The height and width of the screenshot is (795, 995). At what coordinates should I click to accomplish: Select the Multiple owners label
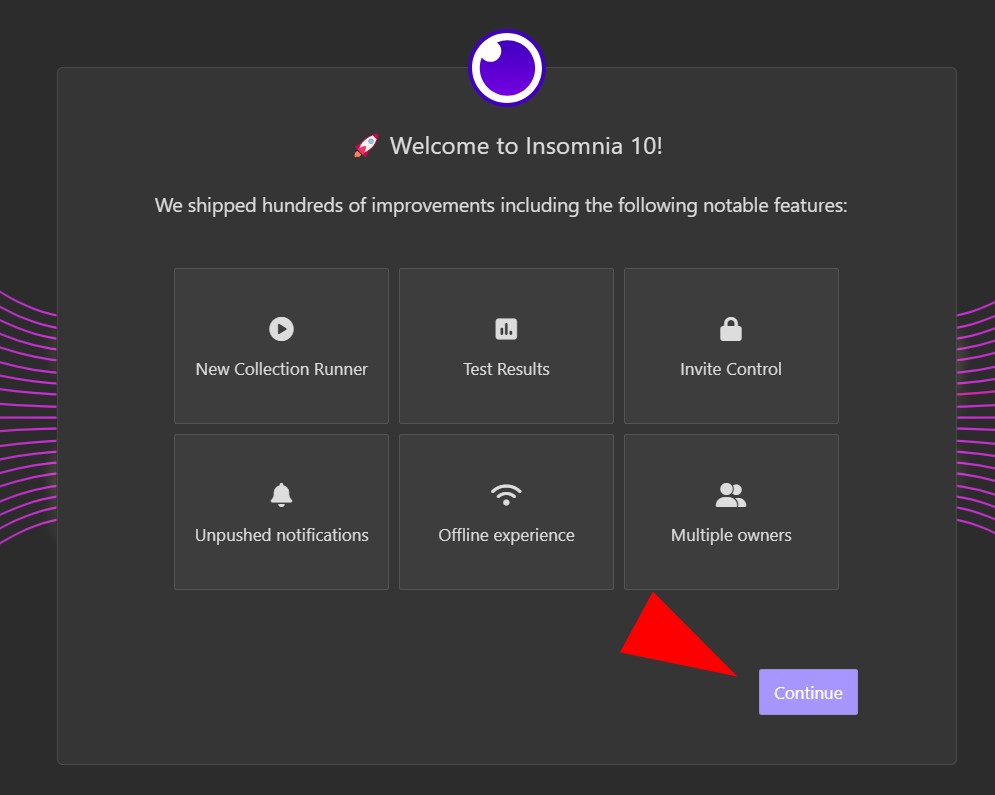pyautogui.click(x=730, y=535)
